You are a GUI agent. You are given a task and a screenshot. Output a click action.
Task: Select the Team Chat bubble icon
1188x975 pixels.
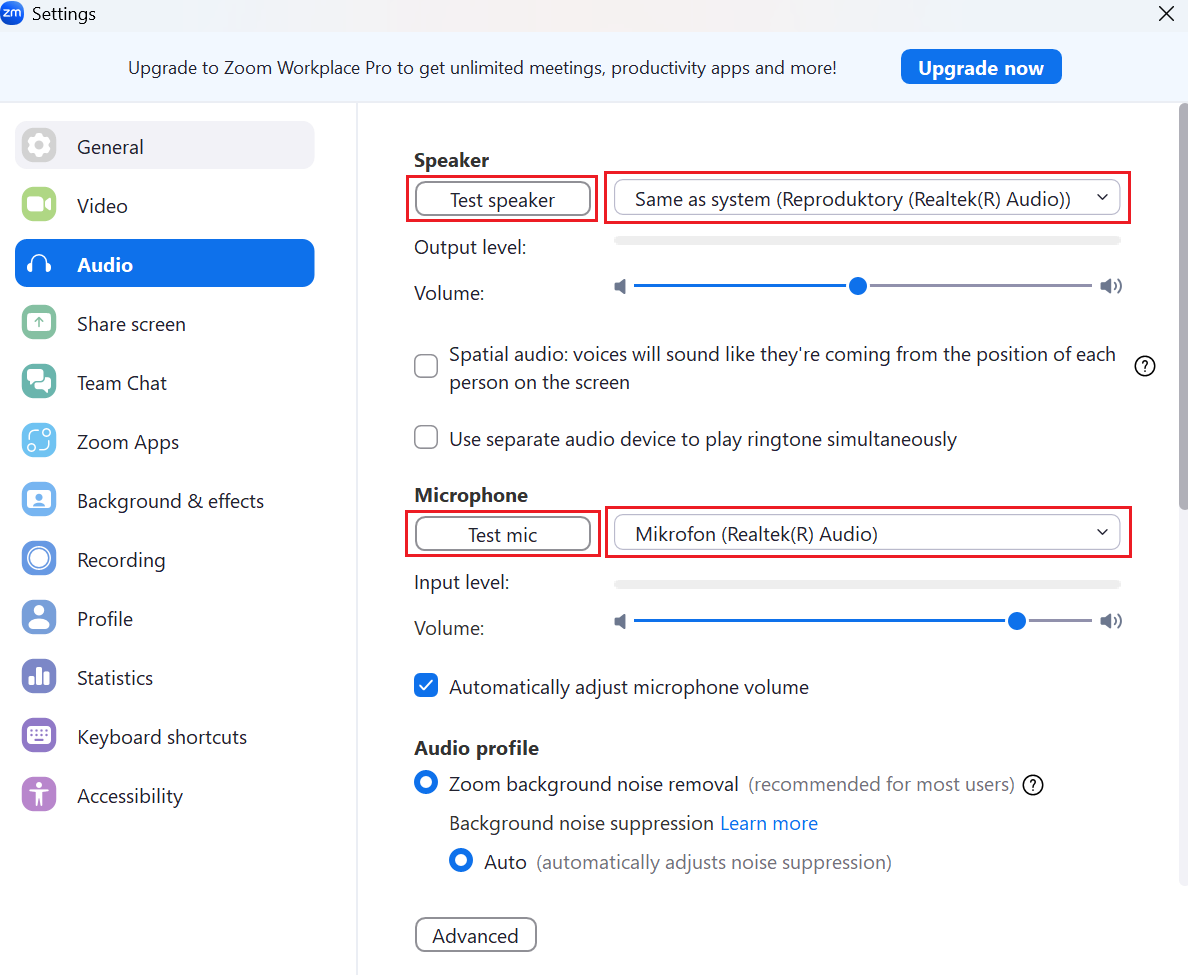point(39,383)
